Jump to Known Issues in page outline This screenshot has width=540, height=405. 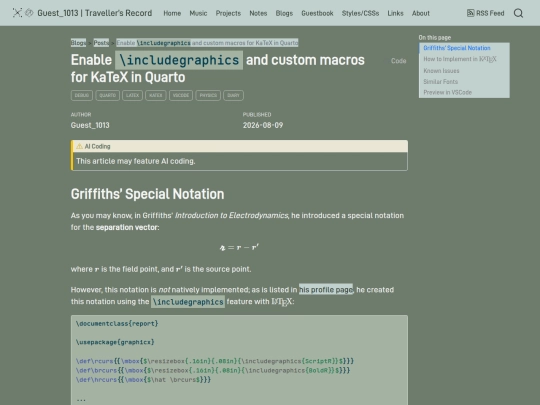point(441,71)
